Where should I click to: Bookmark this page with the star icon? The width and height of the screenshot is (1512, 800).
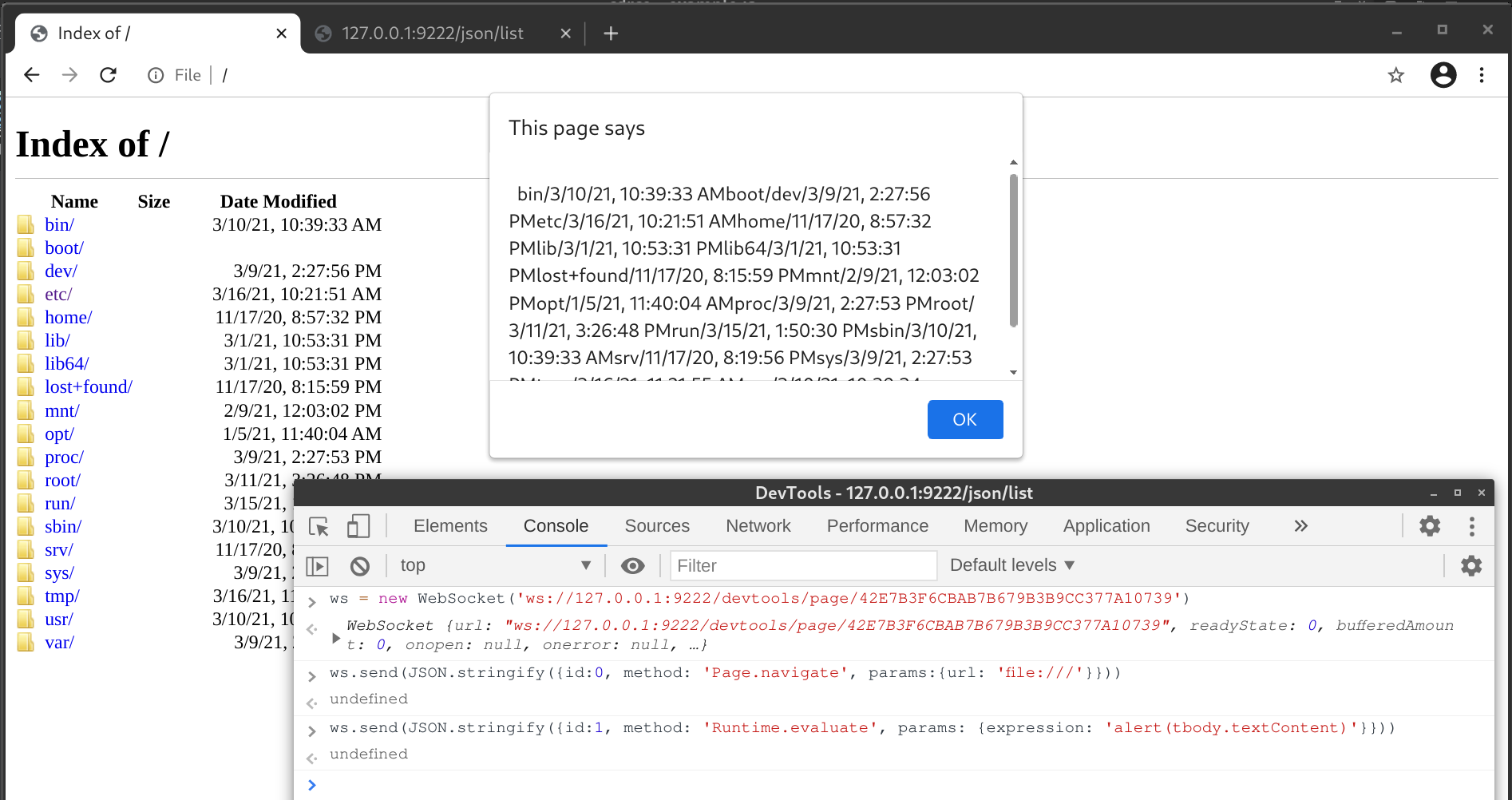coord(1395,75)
